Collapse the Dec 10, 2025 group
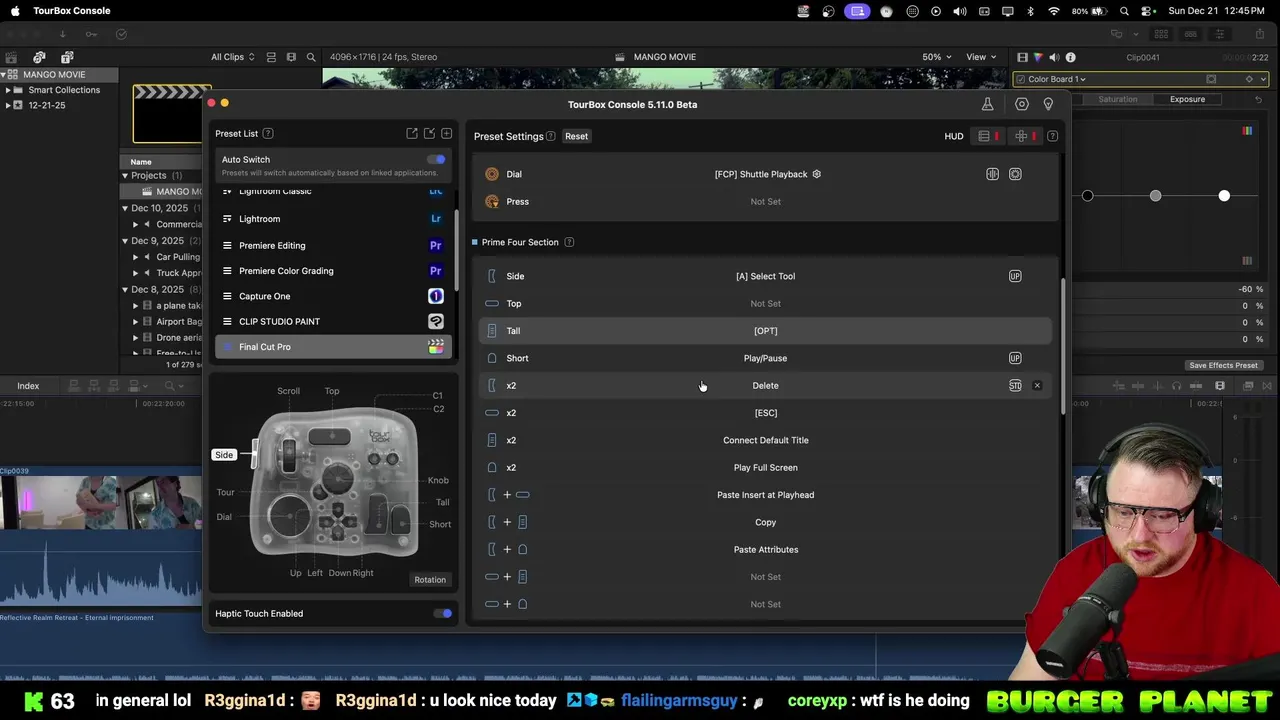Viewport: 1280px width, 720px height. coord(125,208)
